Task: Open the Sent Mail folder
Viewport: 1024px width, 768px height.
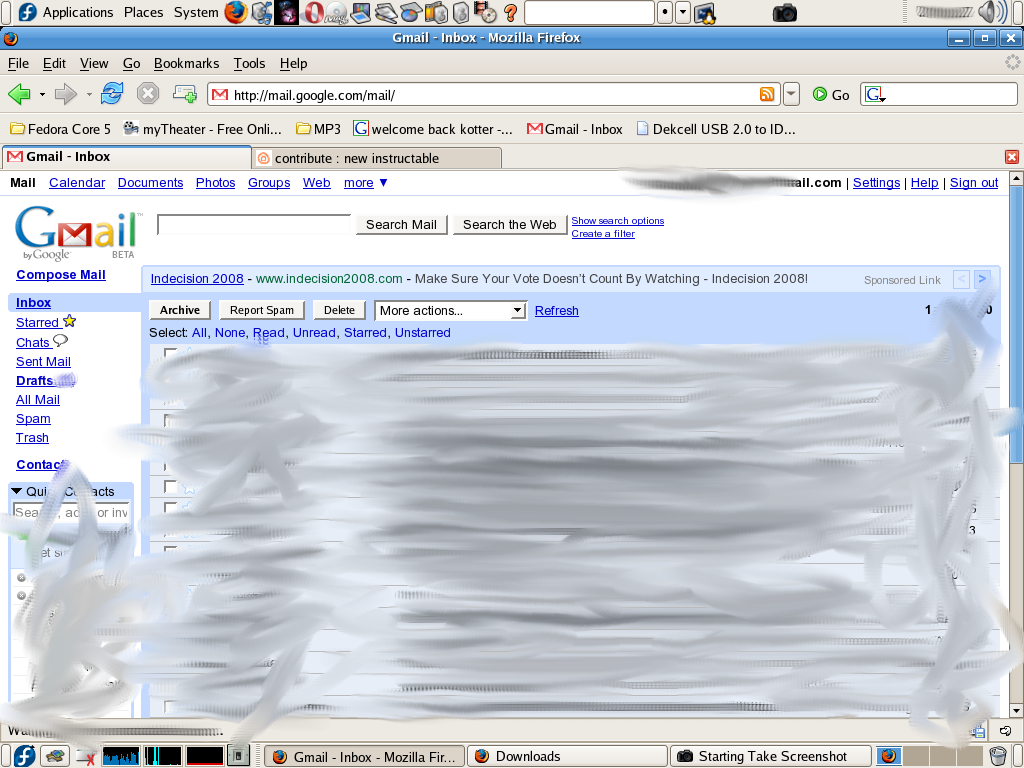Action: (43, 362)
